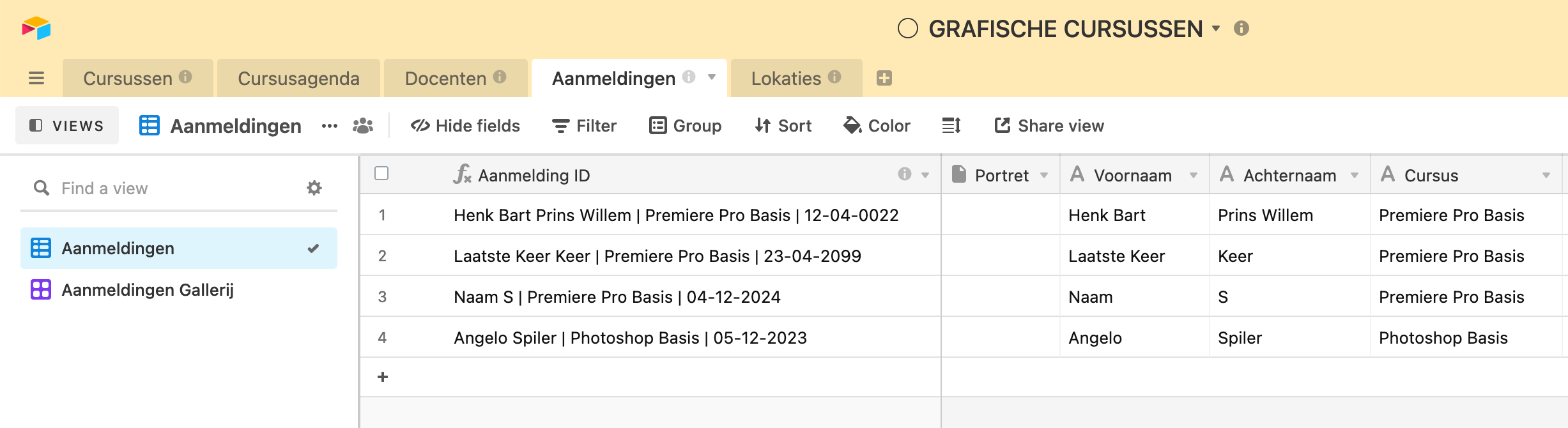
Task: Toggle the VIEWS sidebar
Action: click(x=67, y=125)
